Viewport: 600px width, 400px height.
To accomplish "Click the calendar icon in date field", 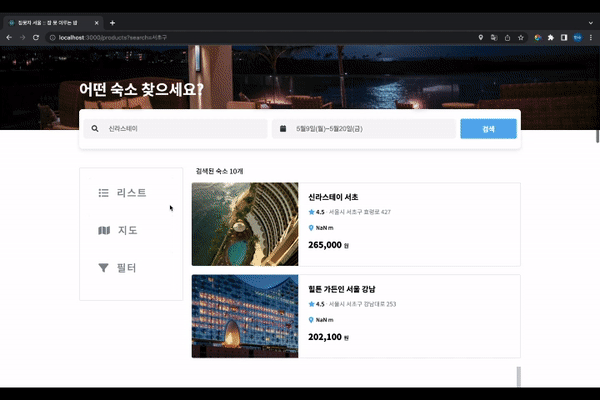I will pos(283,129).
